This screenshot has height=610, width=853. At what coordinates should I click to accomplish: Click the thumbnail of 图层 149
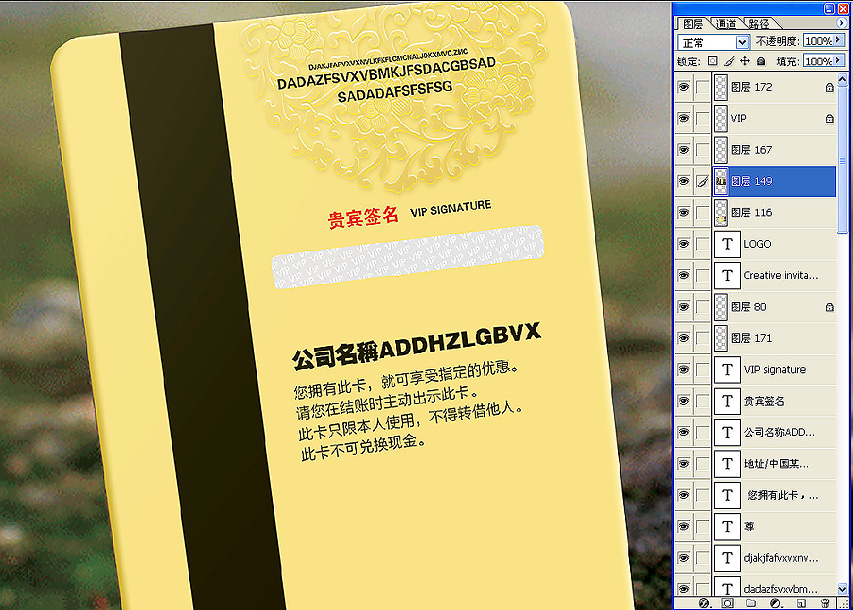(x=721, y=181)
